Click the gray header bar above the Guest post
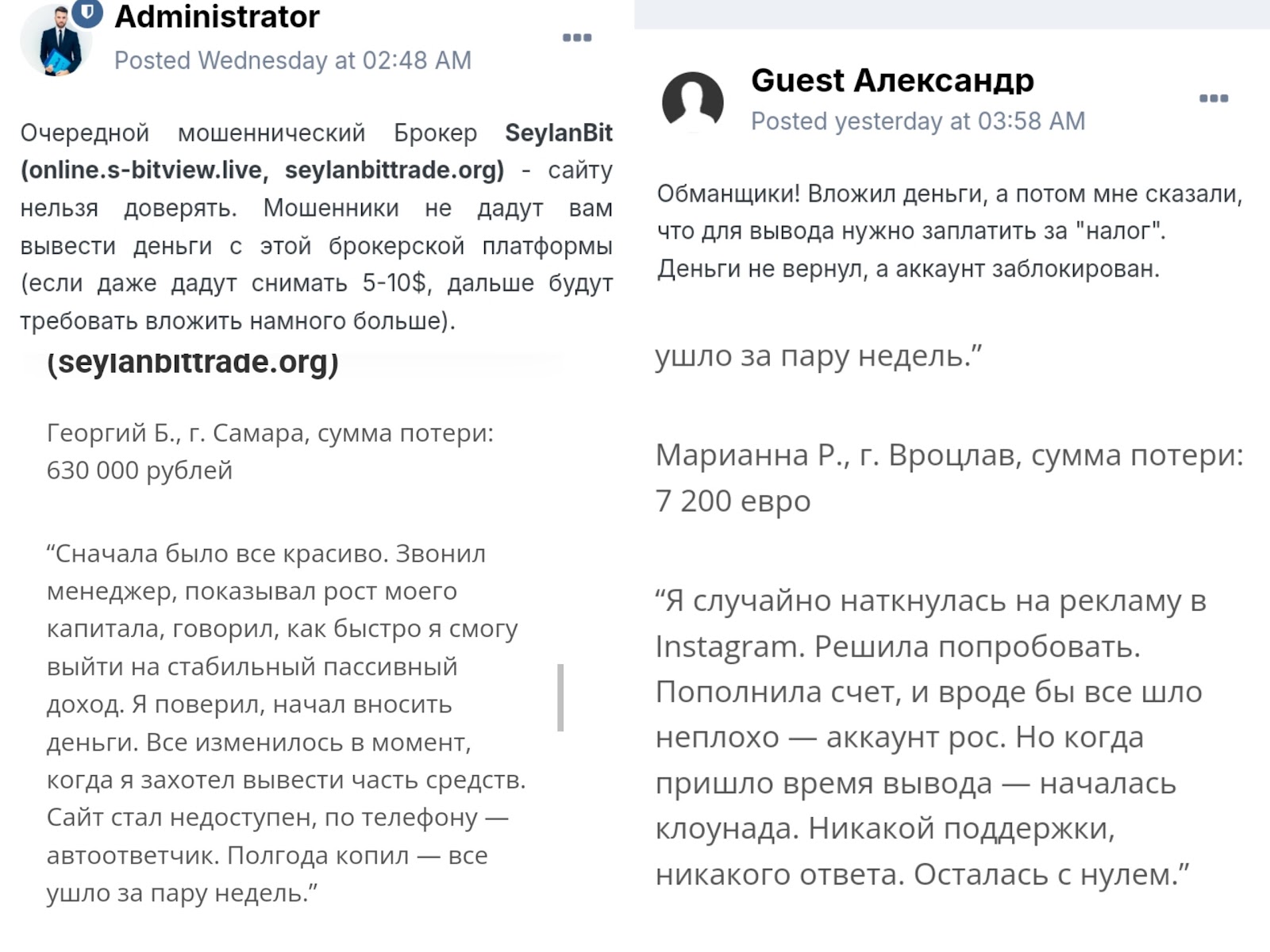1270x952 pixels. 952,14
